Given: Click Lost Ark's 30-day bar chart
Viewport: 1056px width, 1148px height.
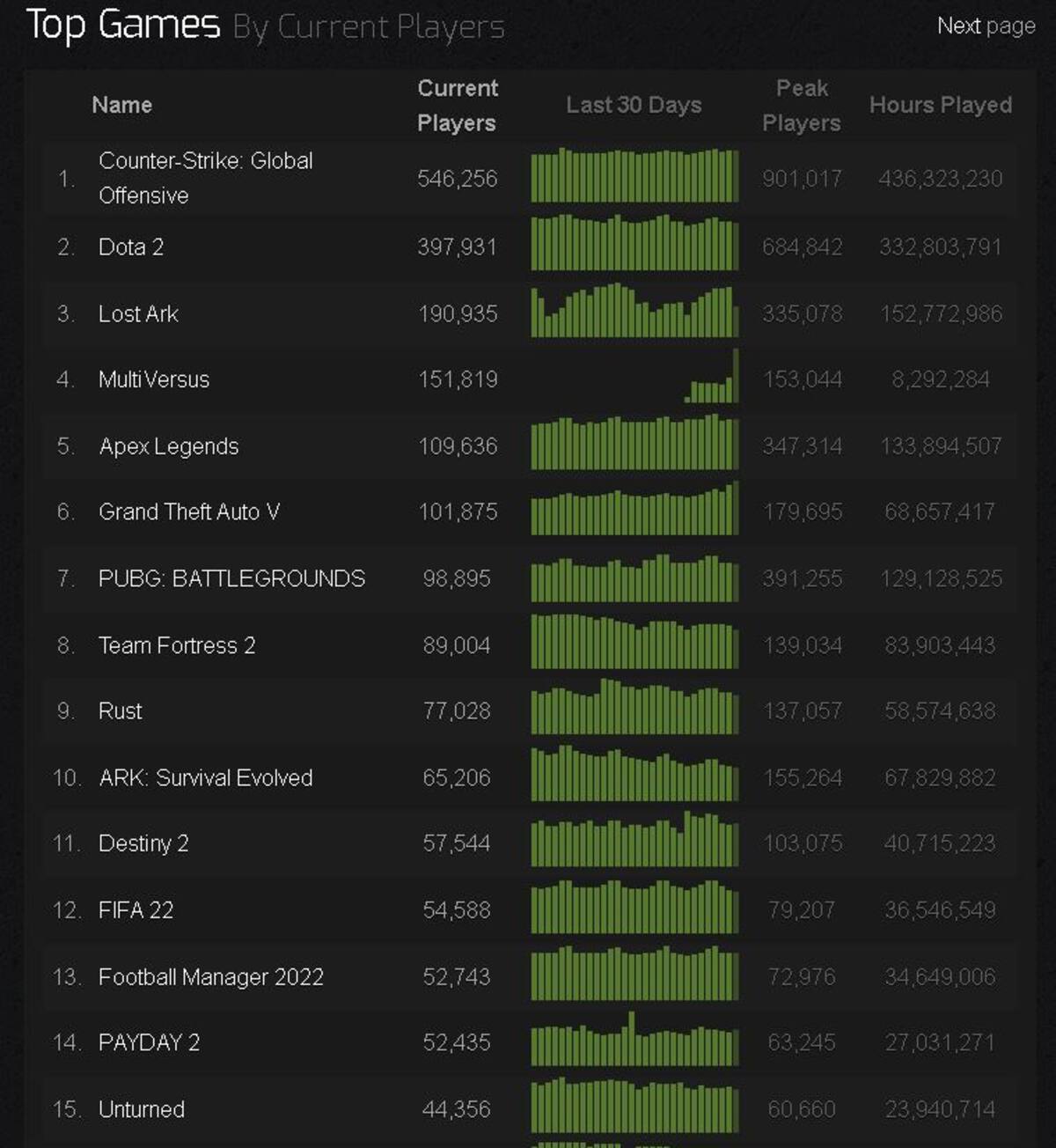Looking at the screenshot, I should click(634, 309).
